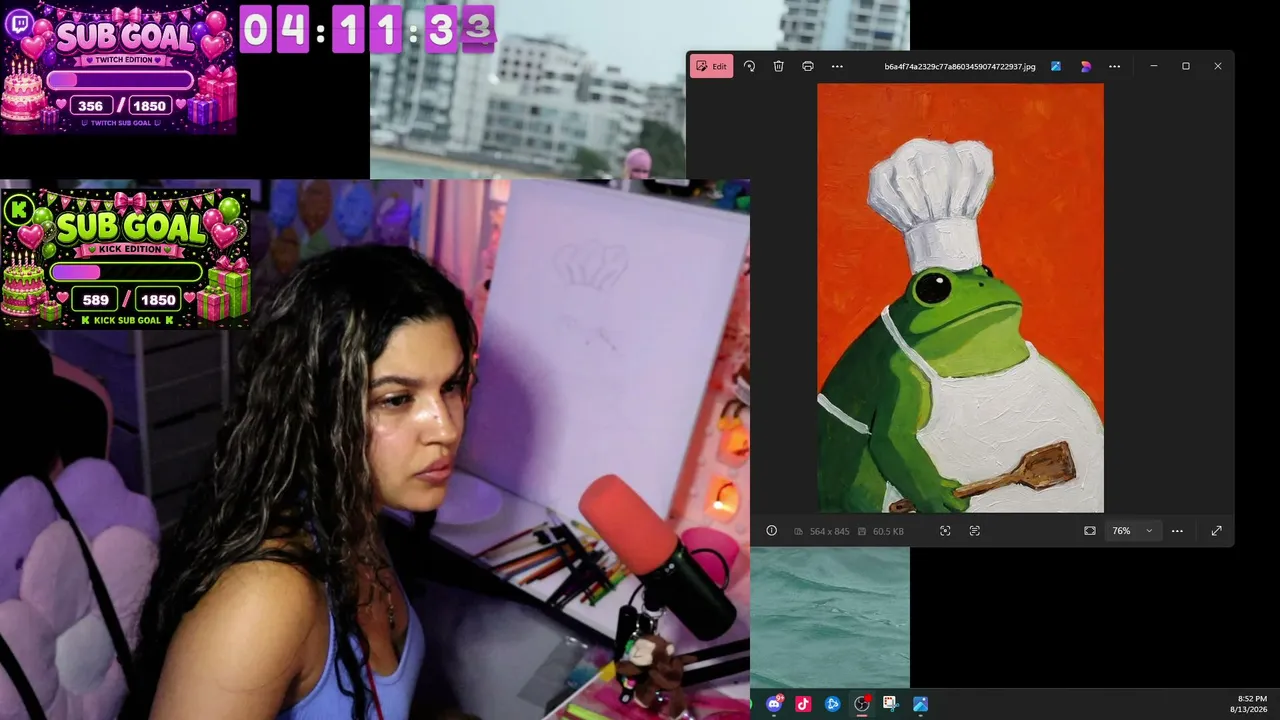Rotate the frog image
This screenshot has height=720, width=1280.
(x=749, y=66)
